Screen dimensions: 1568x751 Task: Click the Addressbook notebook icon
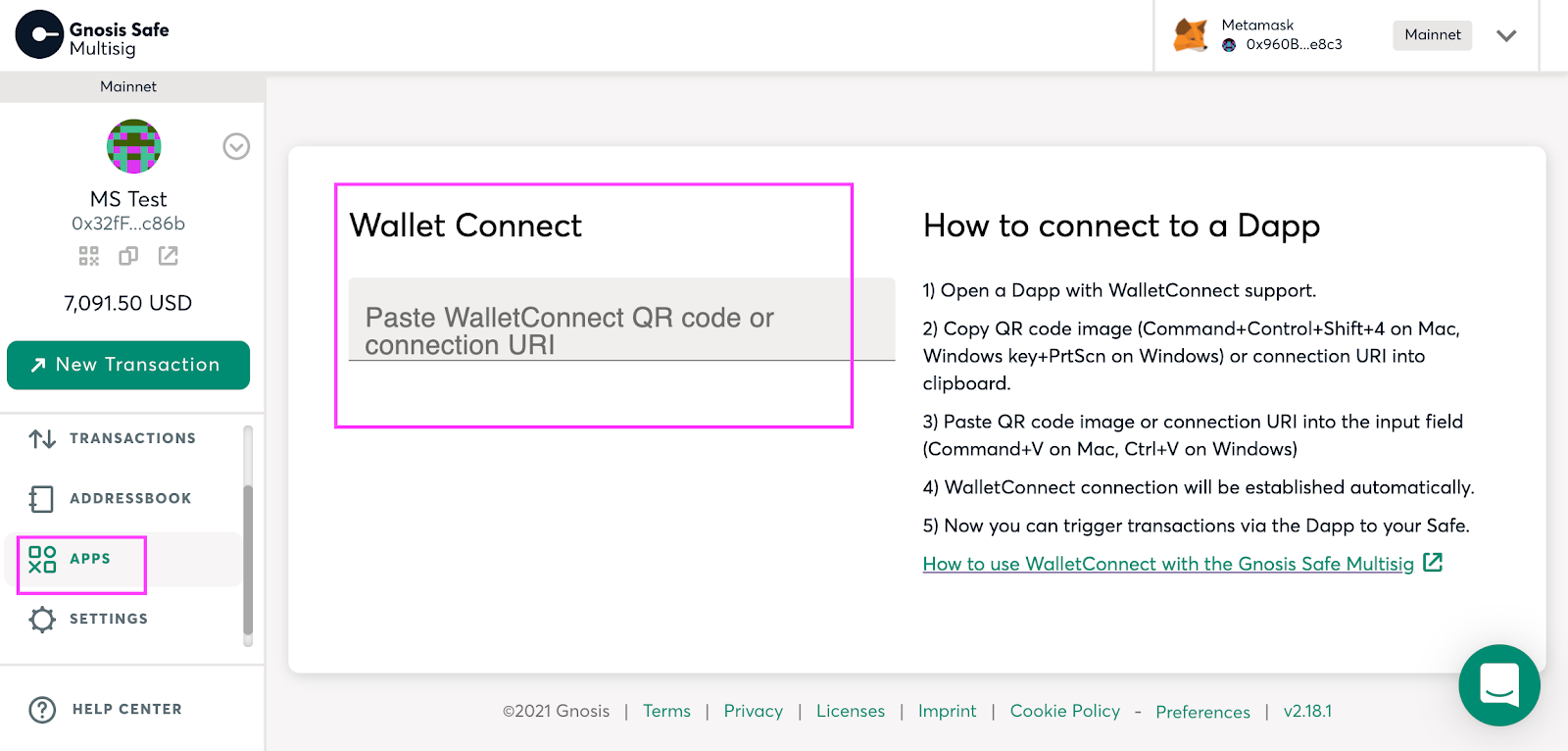point(41,499)
